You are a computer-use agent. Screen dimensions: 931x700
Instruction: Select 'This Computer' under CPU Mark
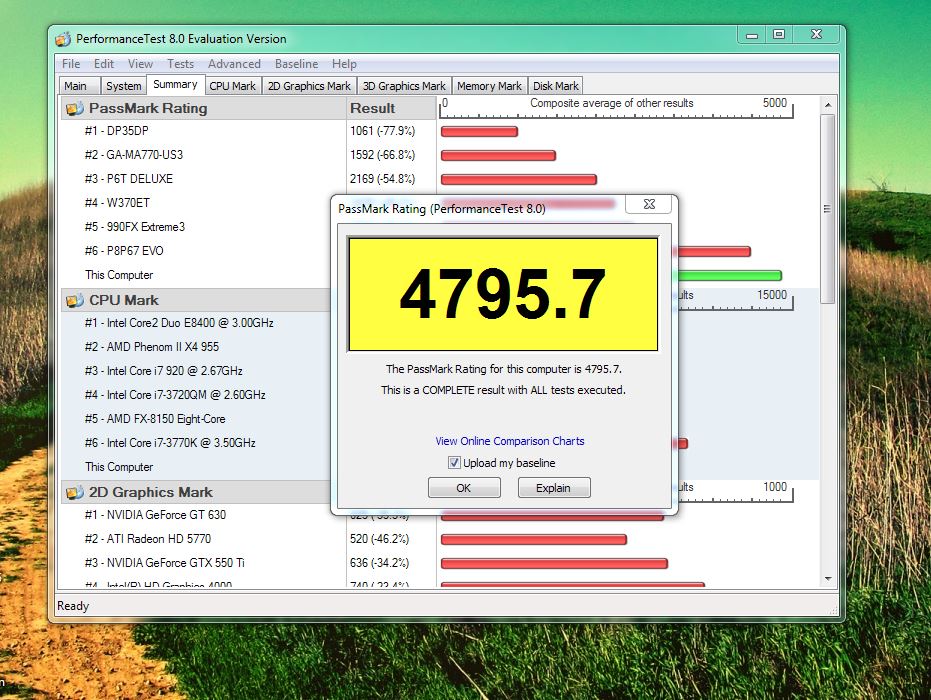click(x=119, y=467)
